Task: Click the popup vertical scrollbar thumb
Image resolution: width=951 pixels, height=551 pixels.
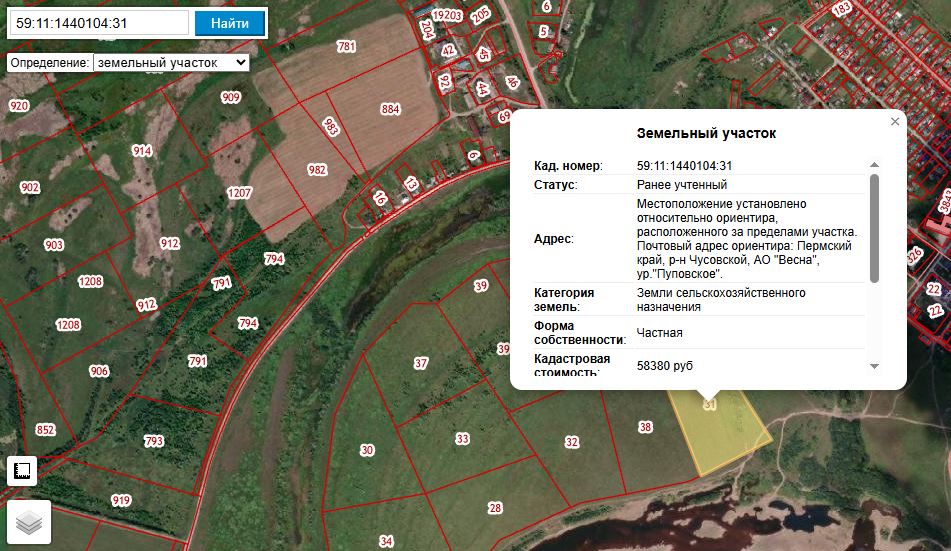Action: pos(874,228)
